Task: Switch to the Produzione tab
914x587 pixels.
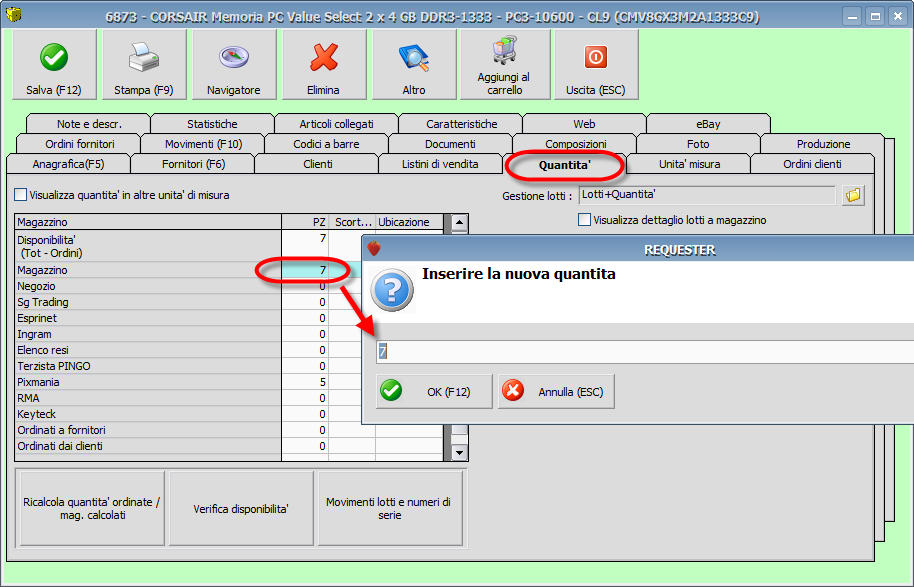Action: coord(823,144)
